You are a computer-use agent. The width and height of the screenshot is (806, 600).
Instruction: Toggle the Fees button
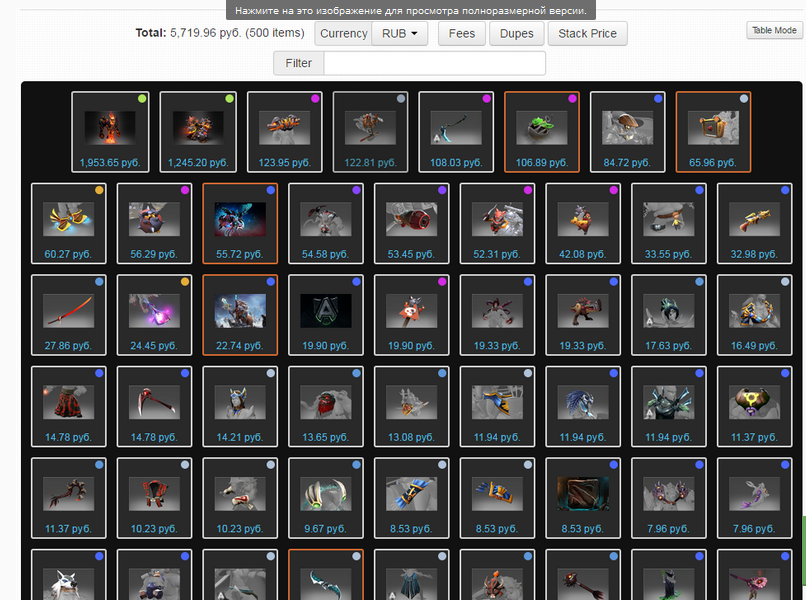(462, 33)
